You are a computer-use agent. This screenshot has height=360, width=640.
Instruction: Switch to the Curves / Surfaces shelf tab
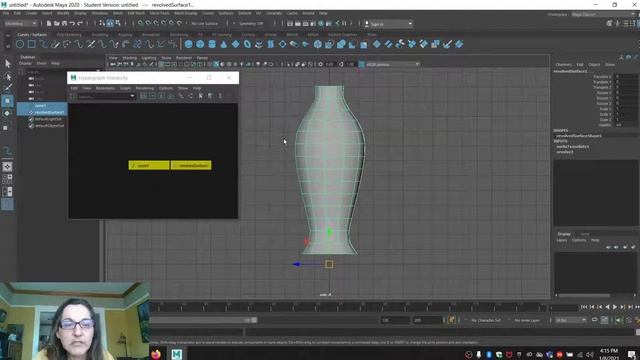coord(32,35)
